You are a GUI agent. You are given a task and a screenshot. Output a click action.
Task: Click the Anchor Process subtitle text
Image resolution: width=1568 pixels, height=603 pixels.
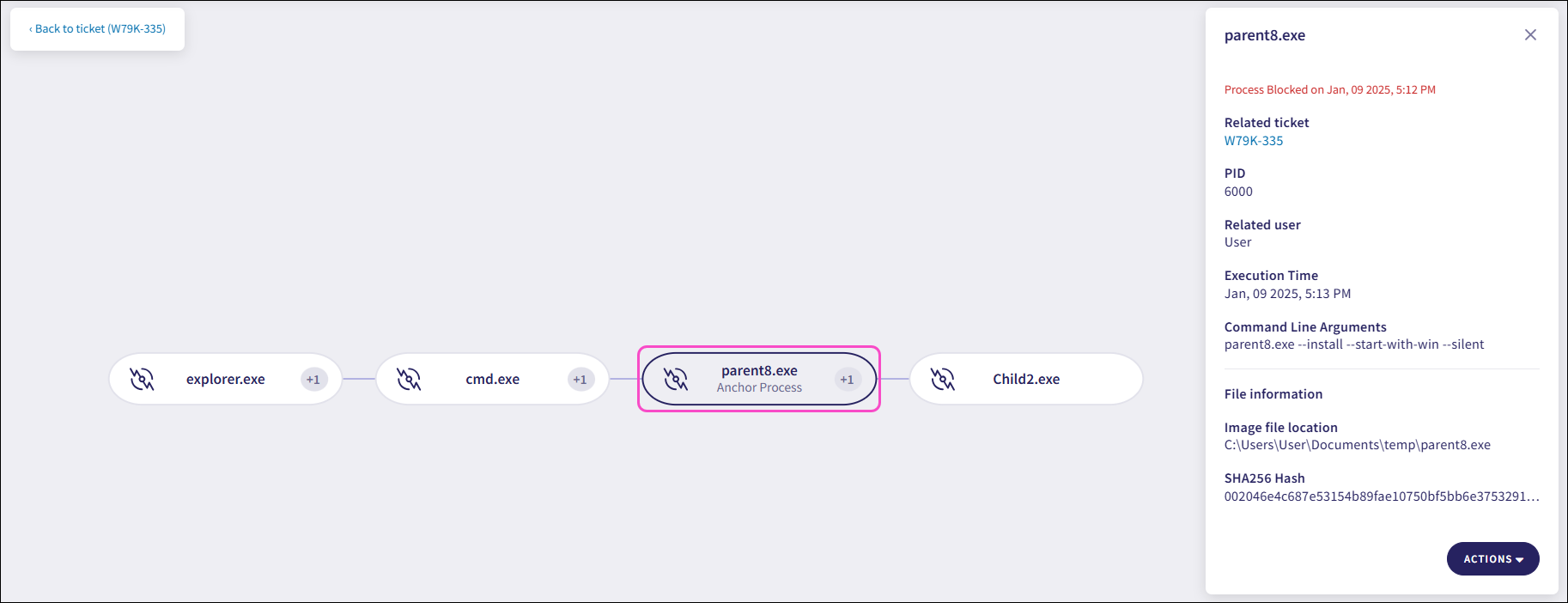pyautogui.click(x=759, y=387)
